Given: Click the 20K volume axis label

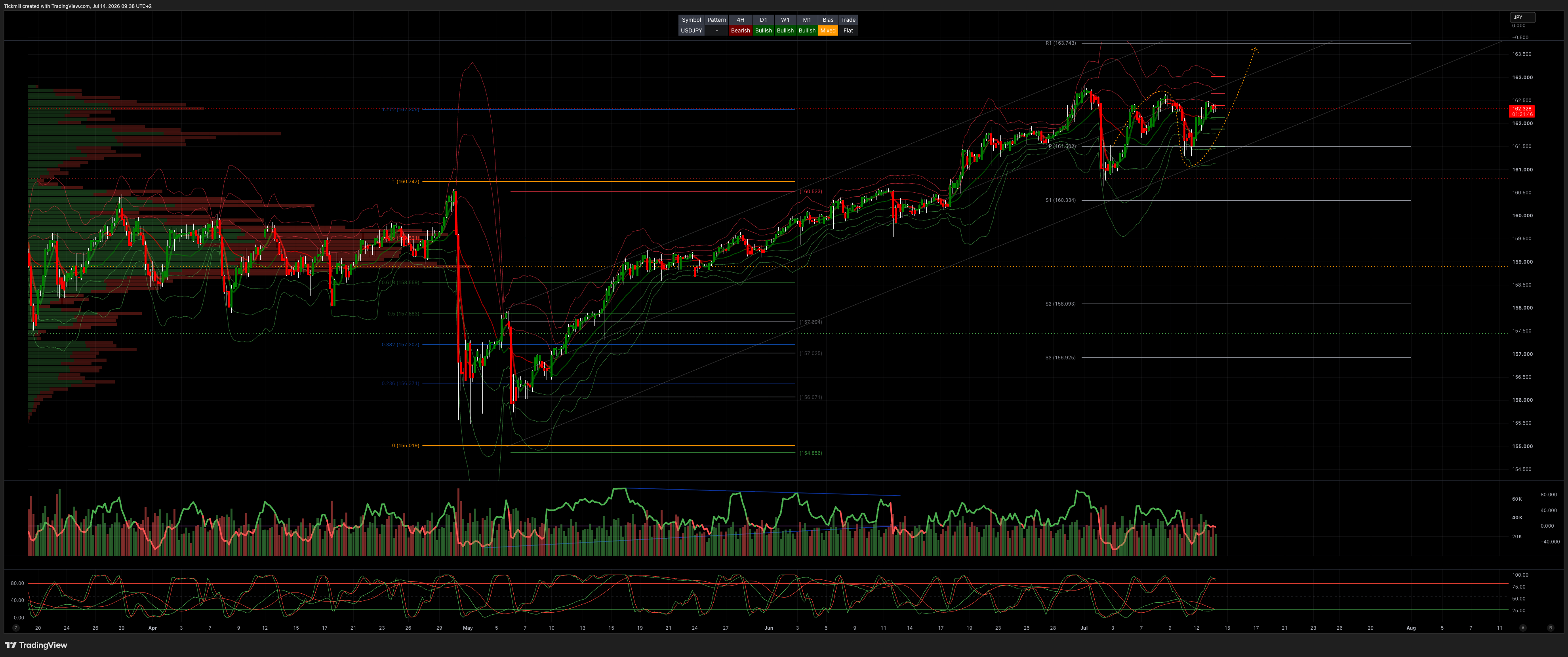Looking at the screenshot, I should (1517, 537).
